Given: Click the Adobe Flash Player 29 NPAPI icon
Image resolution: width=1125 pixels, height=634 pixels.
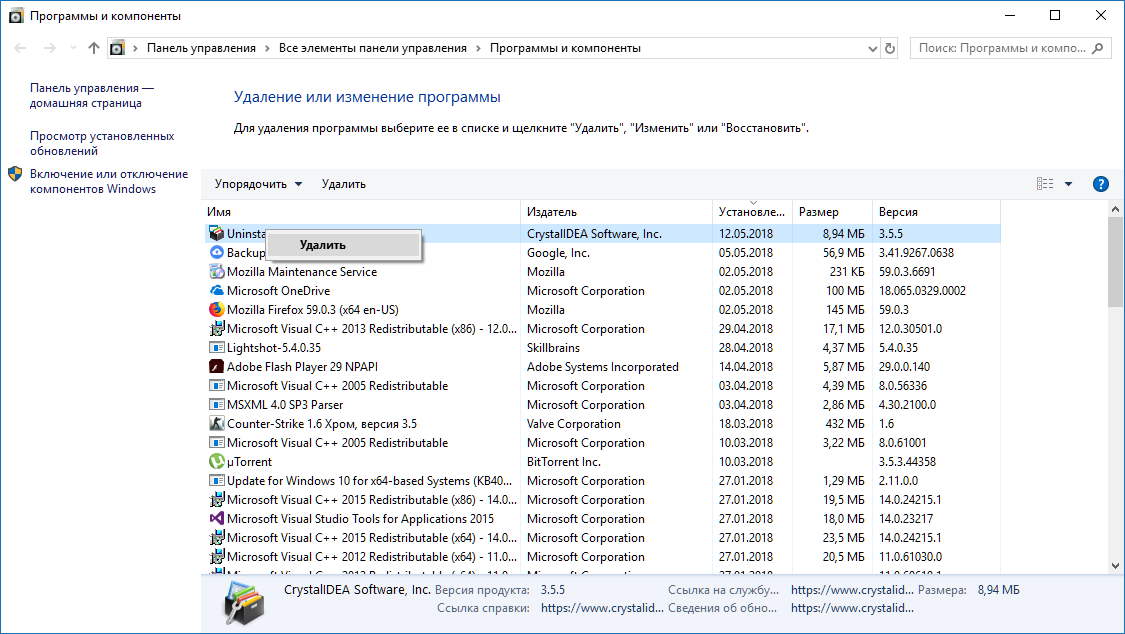Looking at the screenshot, I should pos(217,366).
